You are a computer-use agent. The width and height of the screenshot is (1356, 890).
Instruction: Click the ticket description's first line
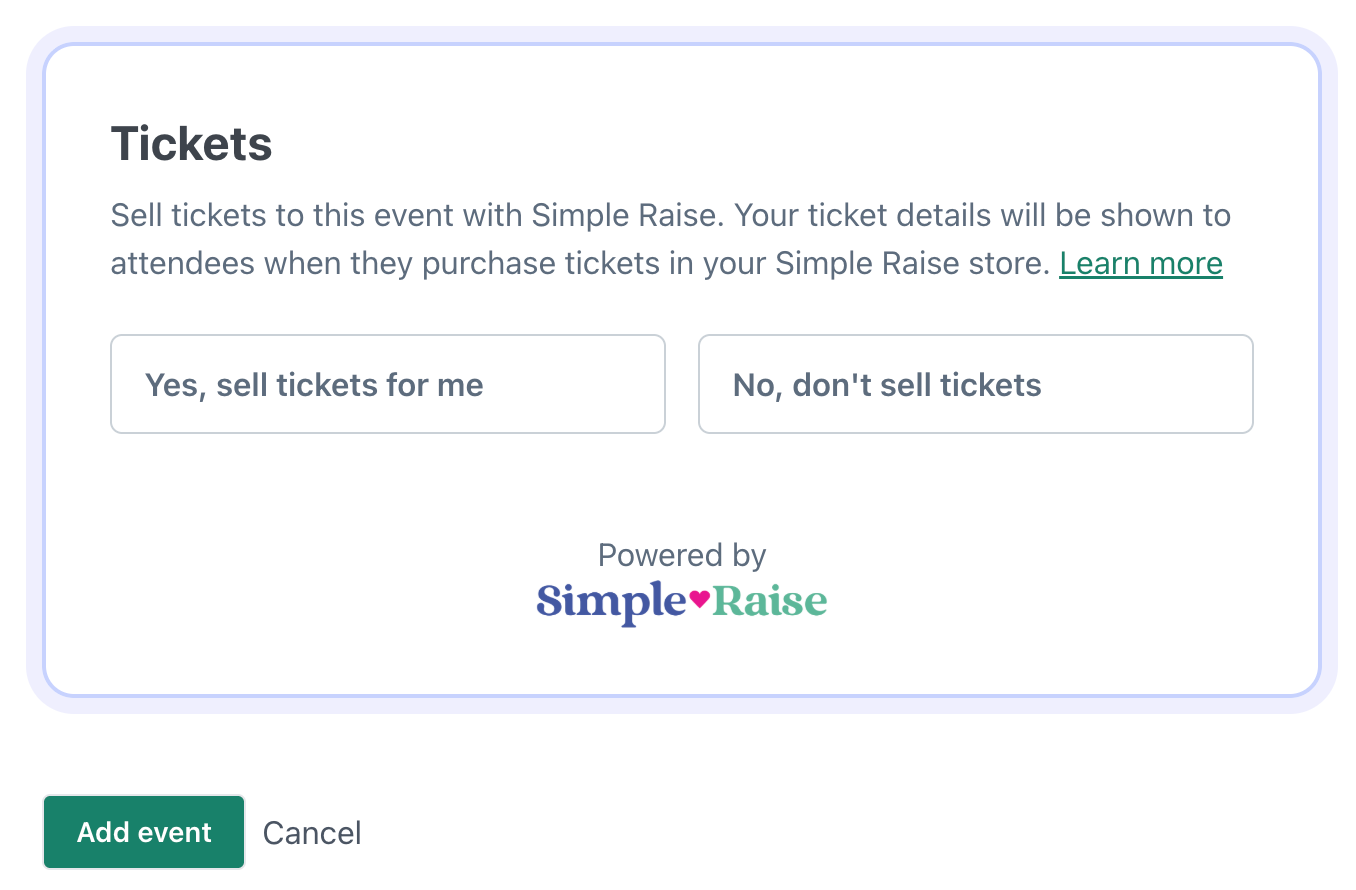click(x=670, y=215)
